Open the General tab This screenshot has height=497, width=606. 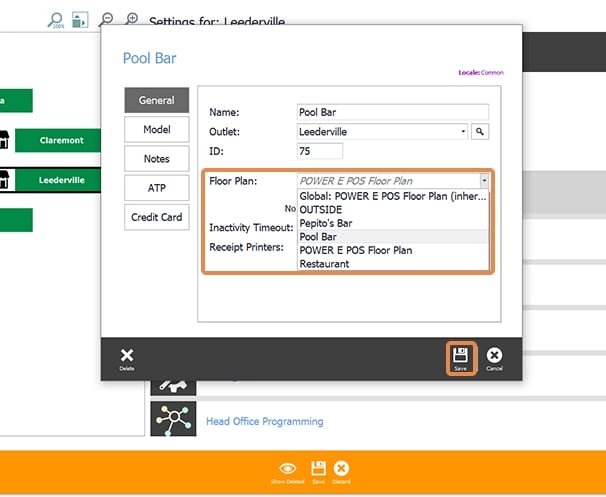tap(157, 100)
